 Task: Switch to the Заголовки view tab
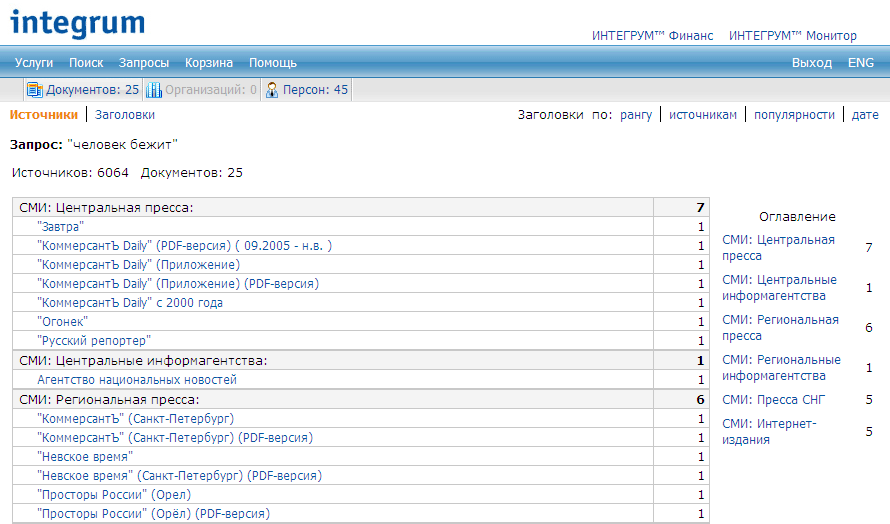tap(125, 115)
